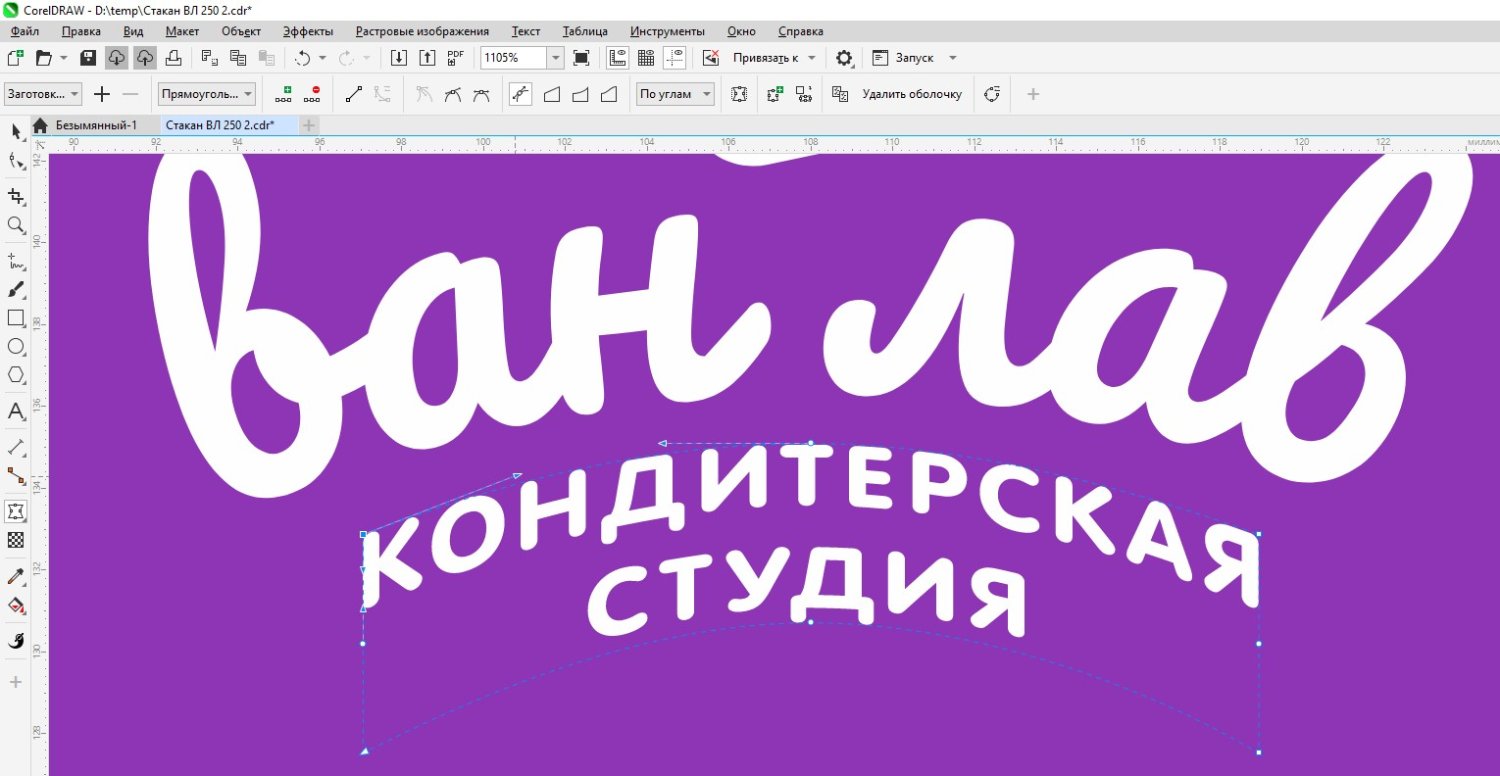
Task: Enable straight line envelope mode
Action: click(551, 94)
